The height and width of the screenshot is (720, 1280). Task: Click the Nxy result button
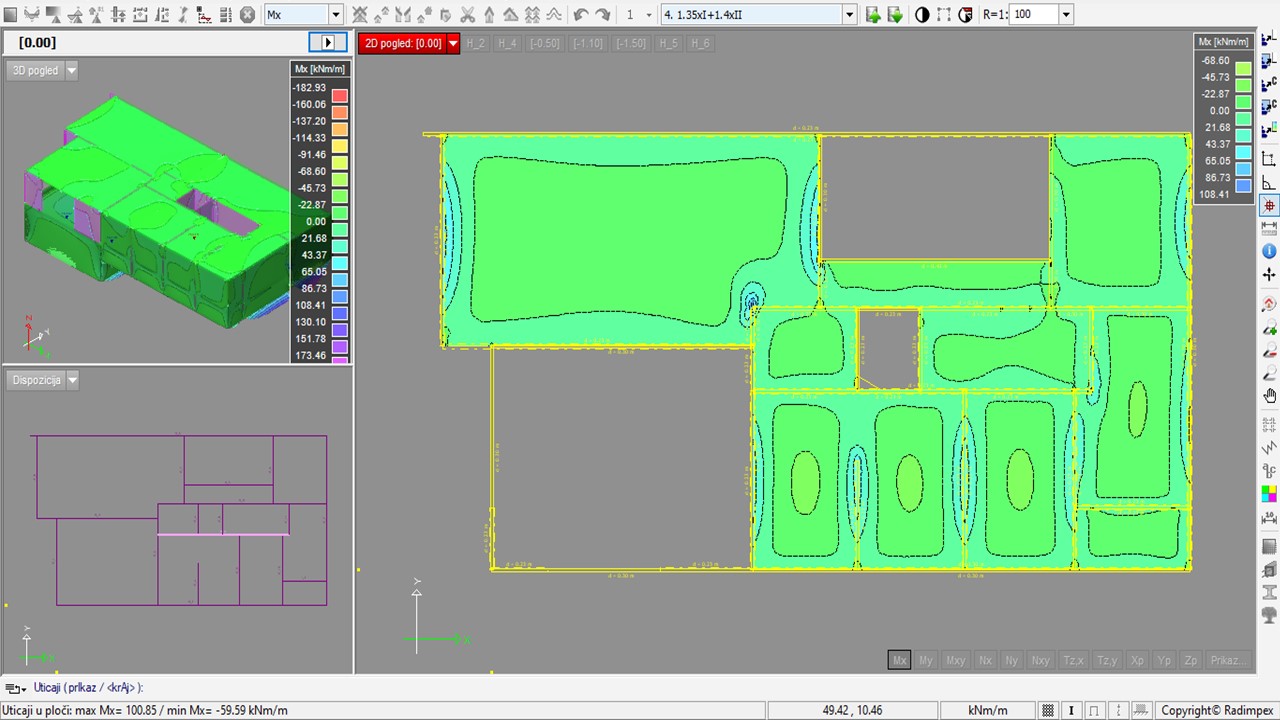1040,660
